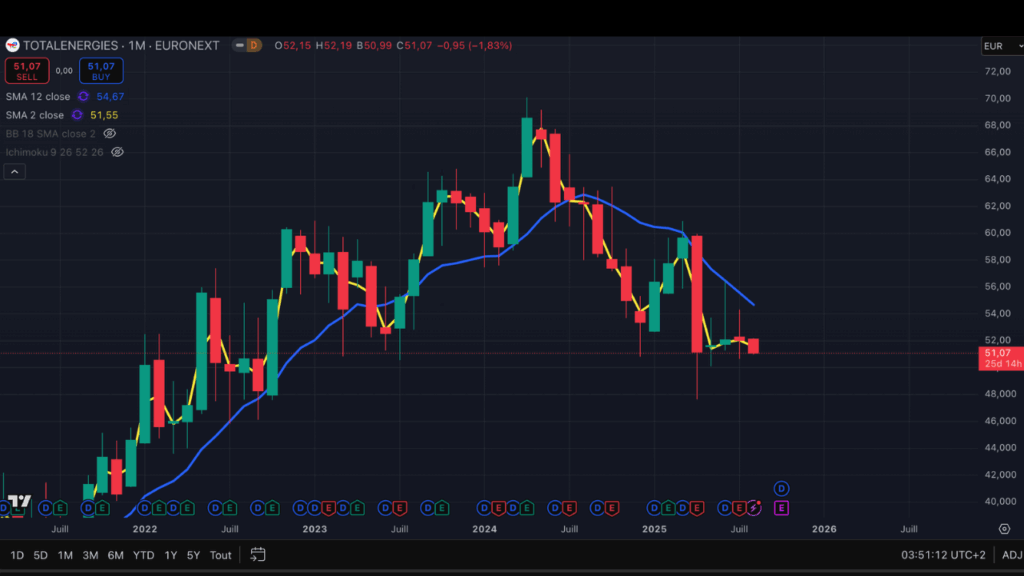Open the go-to-date calendar icon
Viewport: 1024px width, 576px height.
258,555
